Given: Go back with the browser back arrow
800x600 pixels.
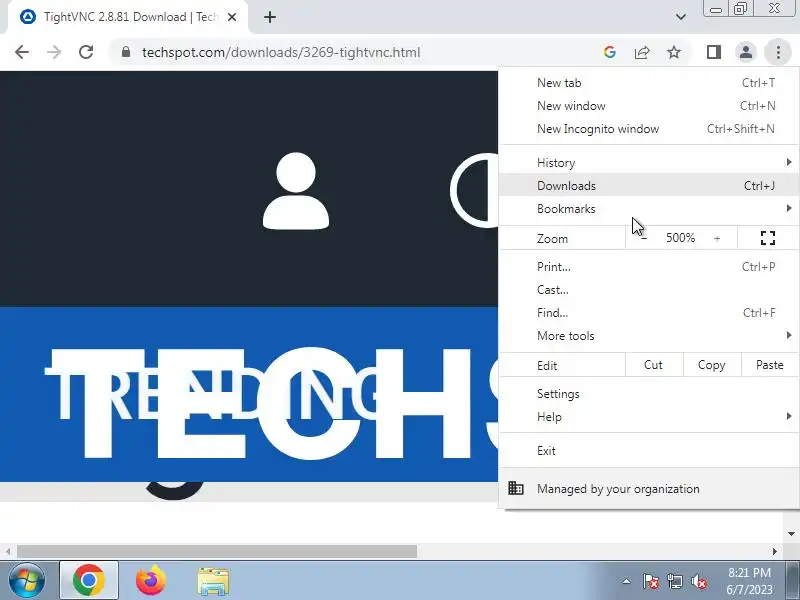Looking at the screenshot, I should pyautogui.click(x=22, y=52).
